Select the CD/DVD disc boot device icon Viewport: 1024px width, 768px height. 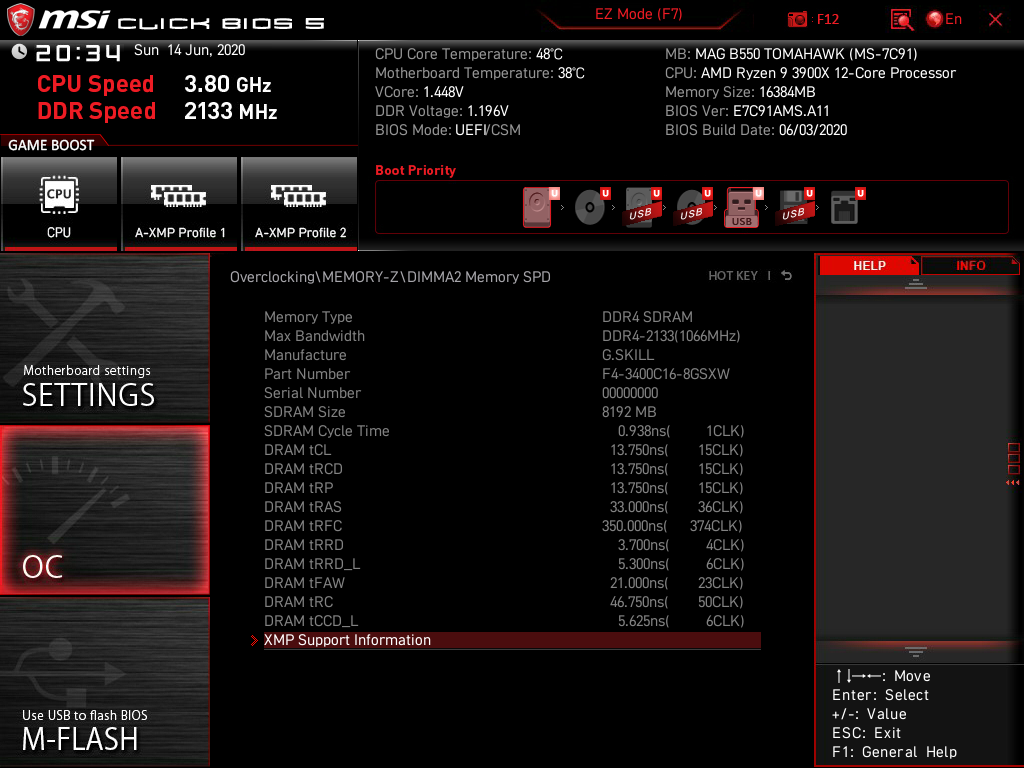592,207
